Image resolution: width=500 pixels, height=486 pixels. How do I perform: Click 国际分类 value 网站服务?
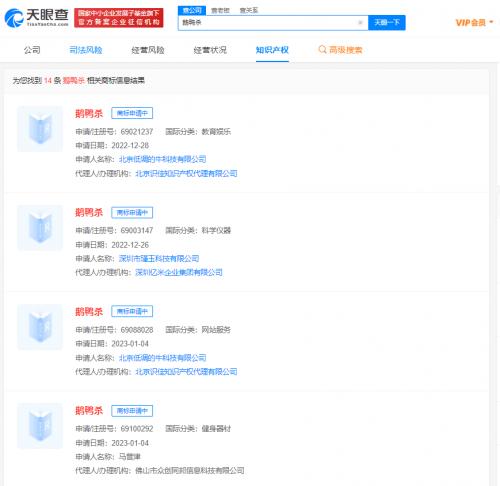point(216,330)
